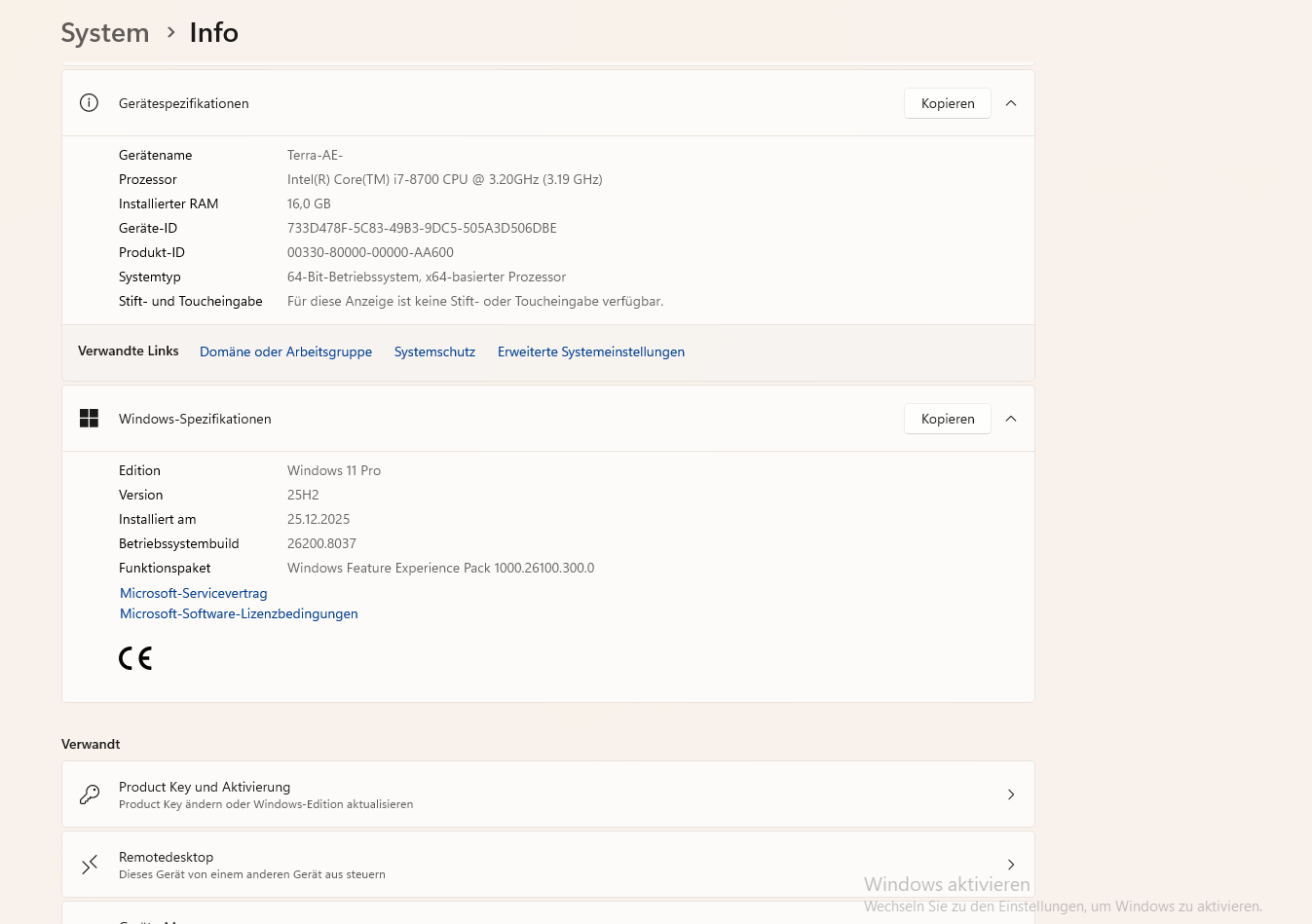Collapse the Gerätespezifikationen section
This screenshot has width=1312, height=924.
(1011, 103)
